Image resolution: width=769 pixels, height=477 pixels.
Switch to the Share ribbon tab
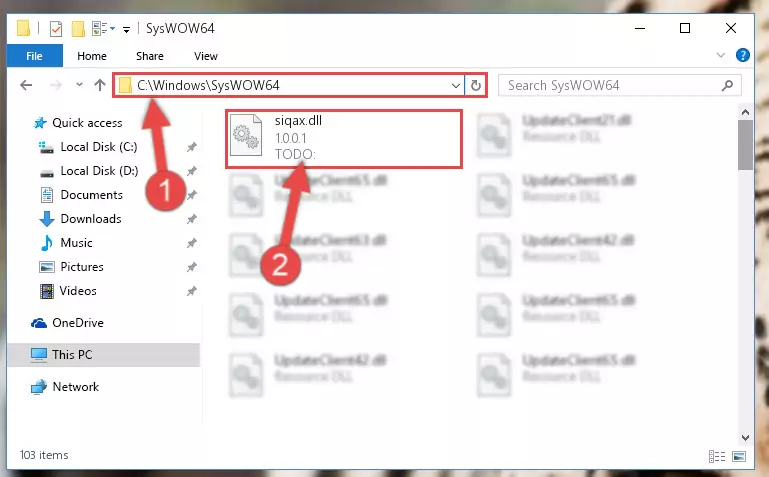(x=150, y=56)
